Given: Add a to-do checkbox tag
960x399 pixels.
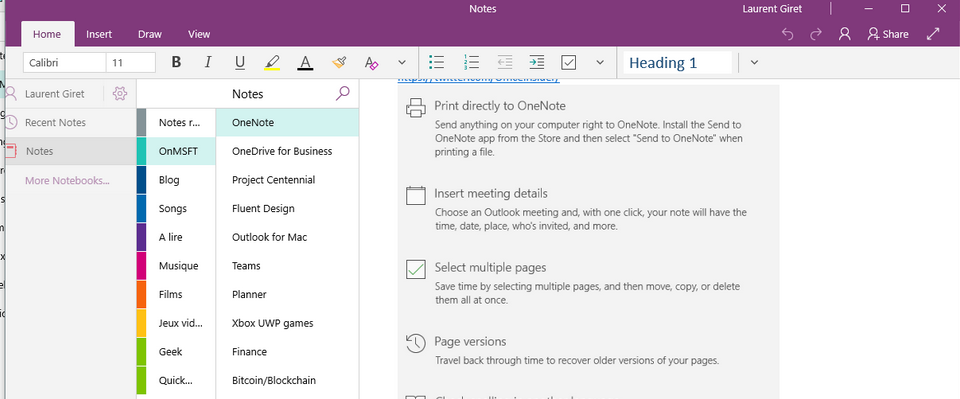Looking at the screenshot, I should point(569,62).
